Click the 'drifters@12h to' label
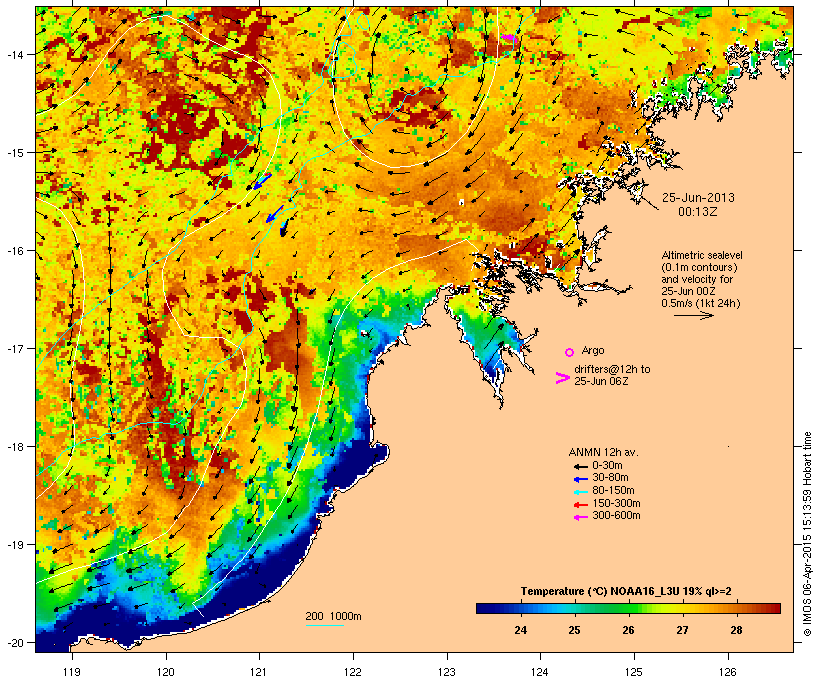The width and height of the screenshot is (820, 680). [x=612, y=369]
